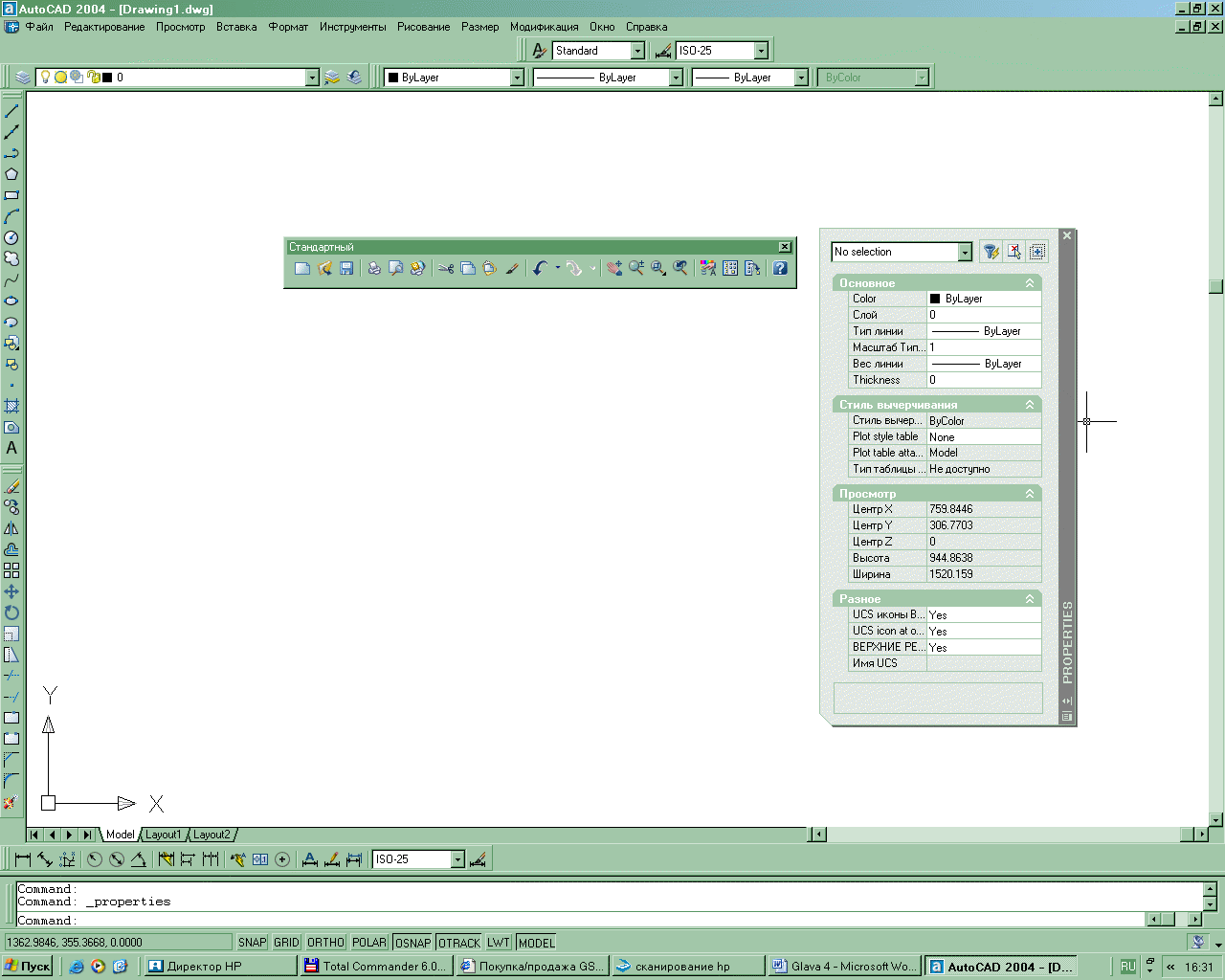The height and width of the screenshot is (980, 1225).
Task: Open the color control ByLayer dropdown
Action: [517, 78]
